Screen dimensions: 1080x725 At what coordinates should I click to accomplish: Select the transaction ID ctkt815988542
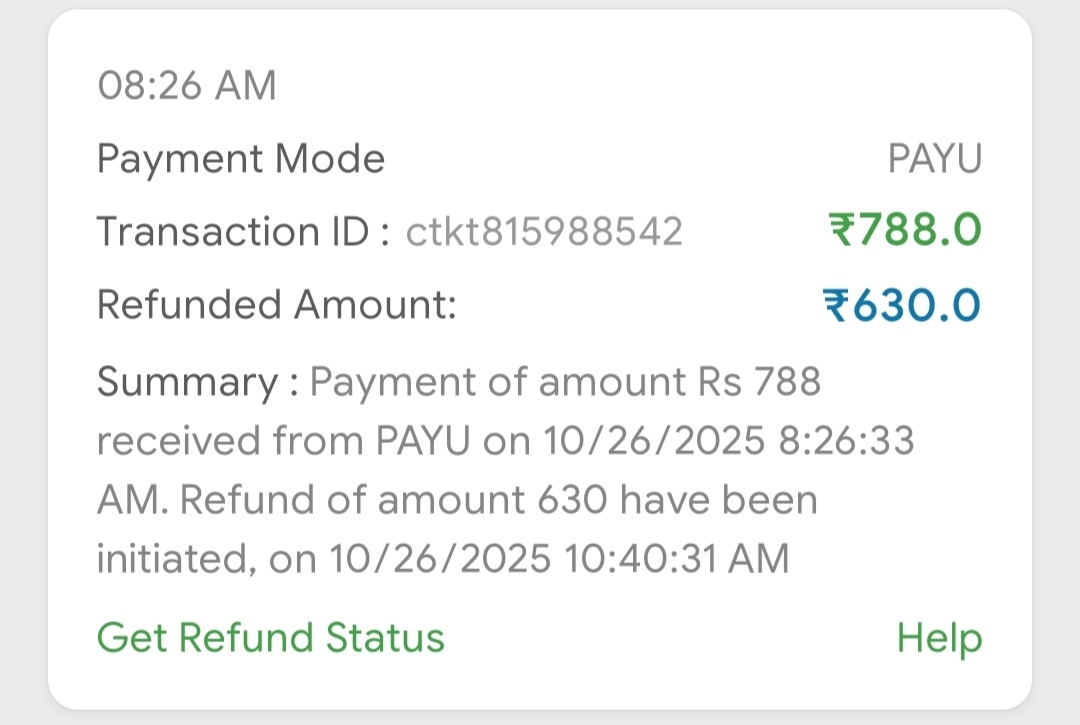tap(544, 232)
